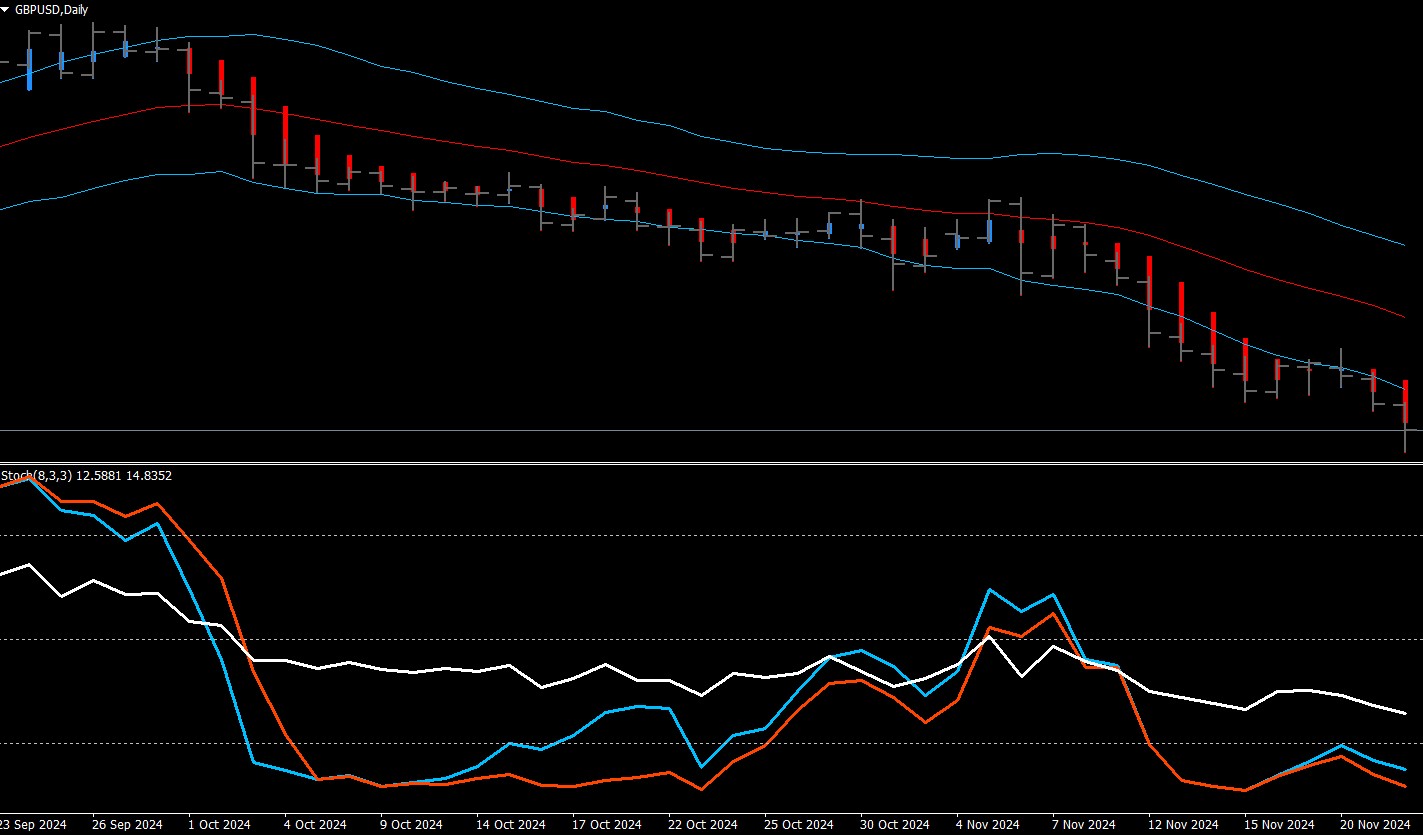1423x835 pixels.
Task: Click the 12 Nov 2024 date label
Action: click(x=1183, y=825)
